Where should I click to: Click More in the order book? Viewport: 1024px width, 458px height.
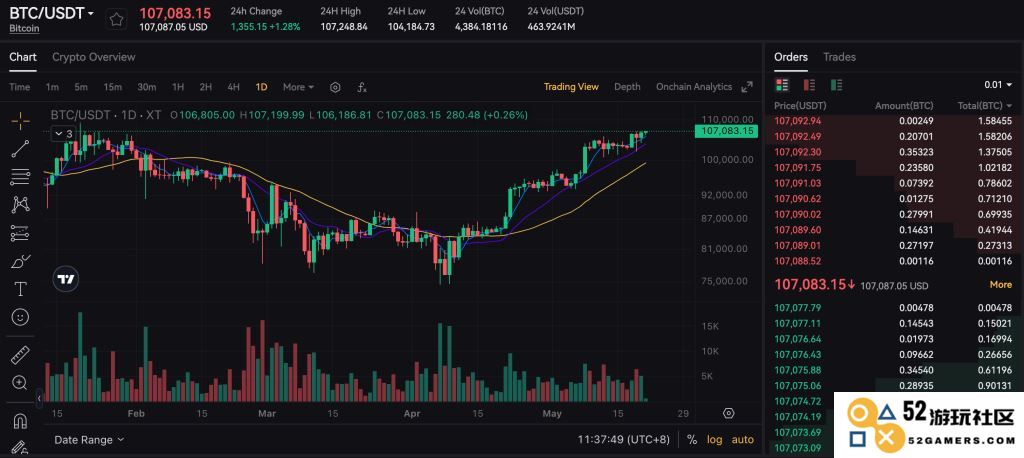pyautogui.click(x=1000, y=285)
